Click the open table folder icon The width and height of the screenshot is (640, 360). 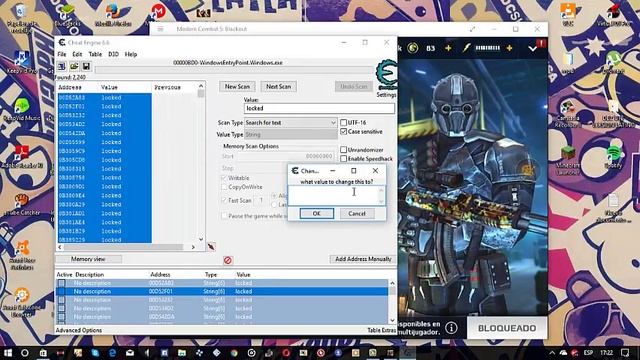74,67
